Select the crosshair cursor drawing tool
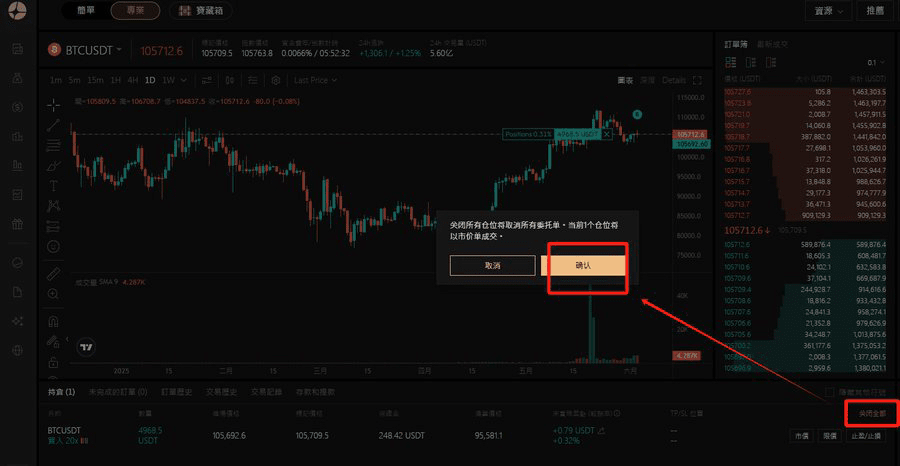900x466 pixels. [53, 104]
